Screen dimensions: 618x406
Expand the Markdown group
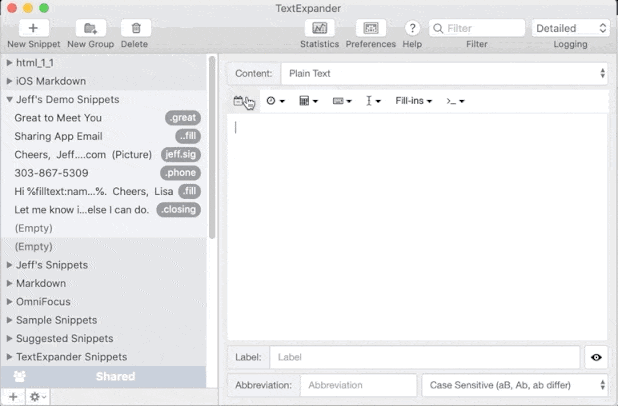pos(9,283)
